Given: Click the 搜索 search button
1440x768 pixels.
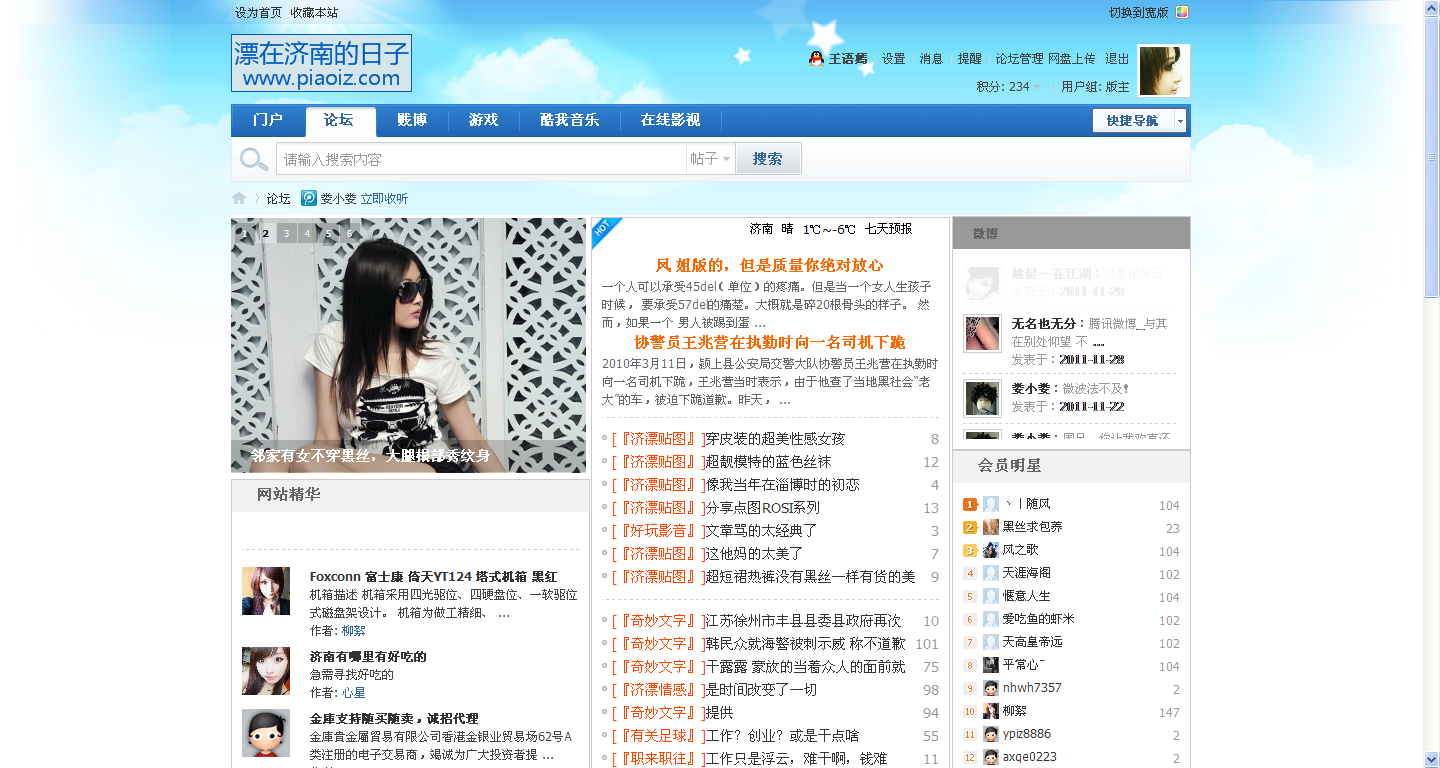Looking at the screenshot, I should [x=768, y=159].
